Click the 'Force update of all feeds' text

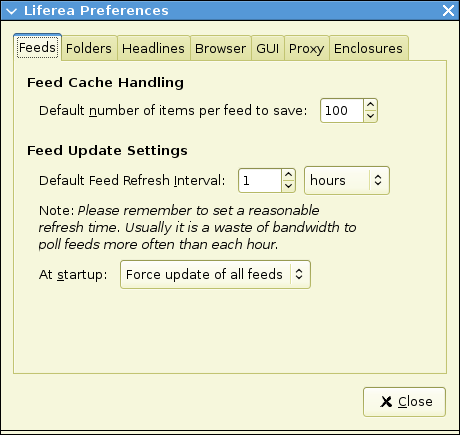click(x=204, y=275)
